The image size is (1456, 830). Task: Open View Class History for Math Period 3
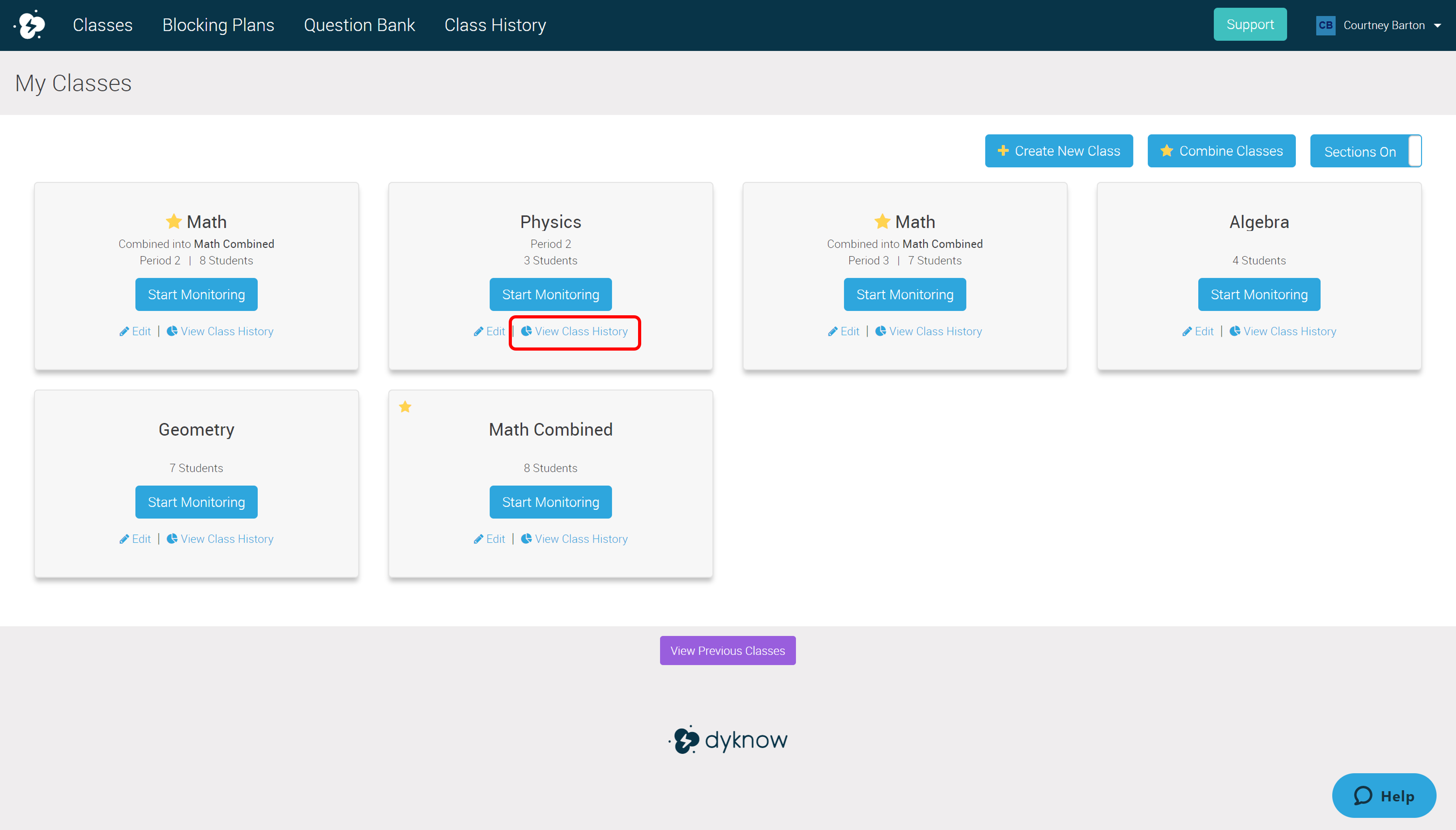[928, 331]
